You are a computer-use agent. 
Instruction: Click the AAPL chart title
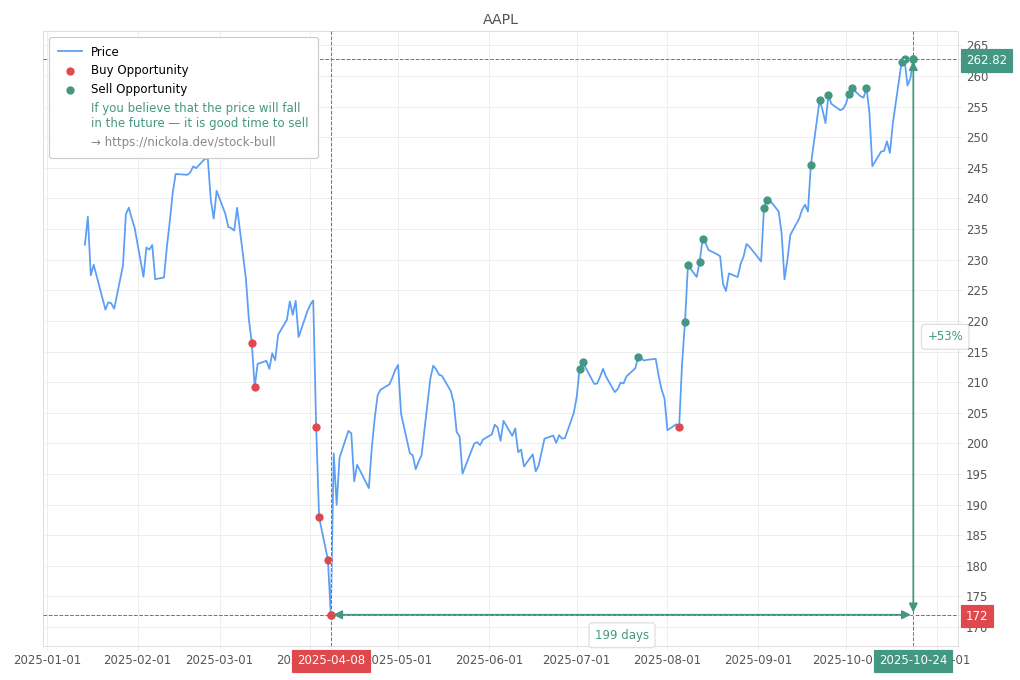[x=500, y=20]
